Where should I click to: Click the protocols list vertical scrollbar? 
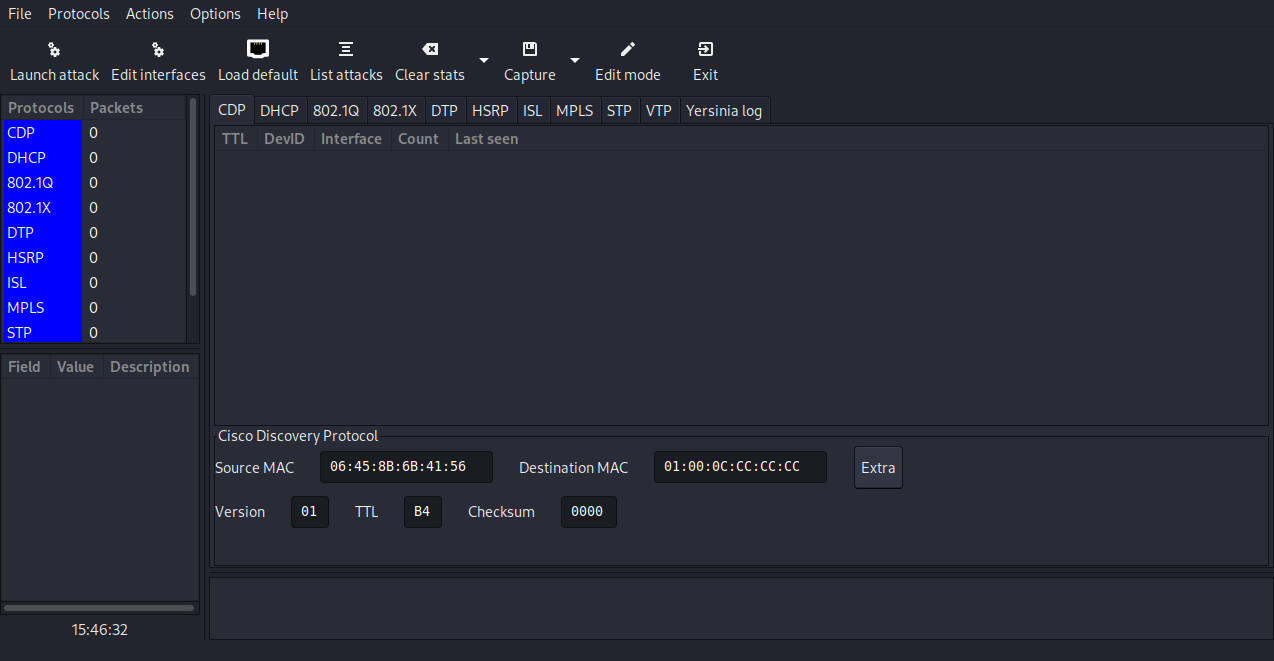pos(193,196)
